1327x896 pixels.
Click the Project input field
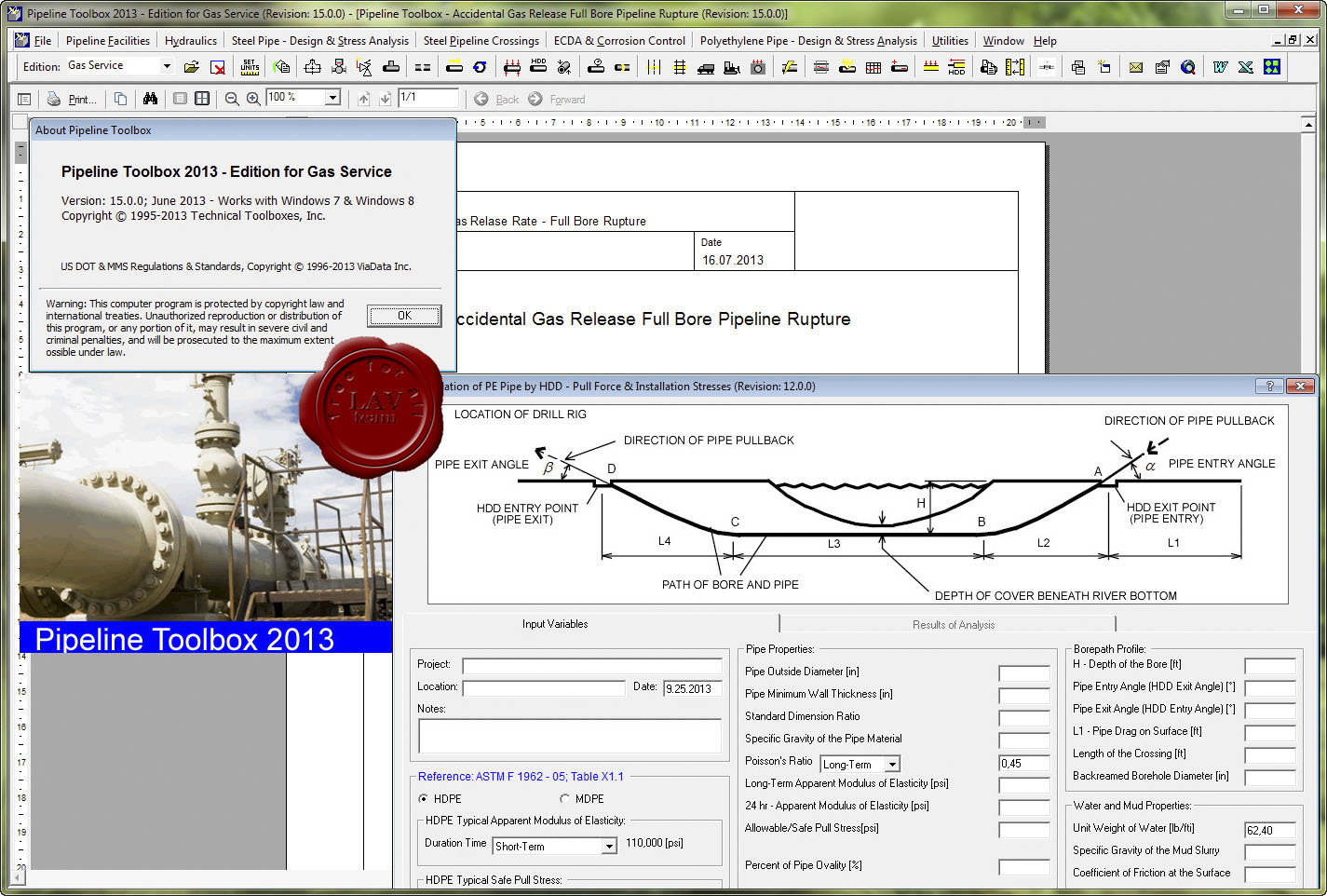[591, 665]
